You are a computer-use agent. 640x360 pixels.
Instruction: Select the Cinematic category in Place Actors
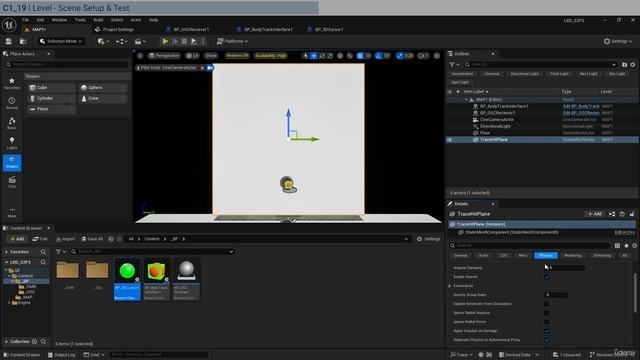[12, 182]
